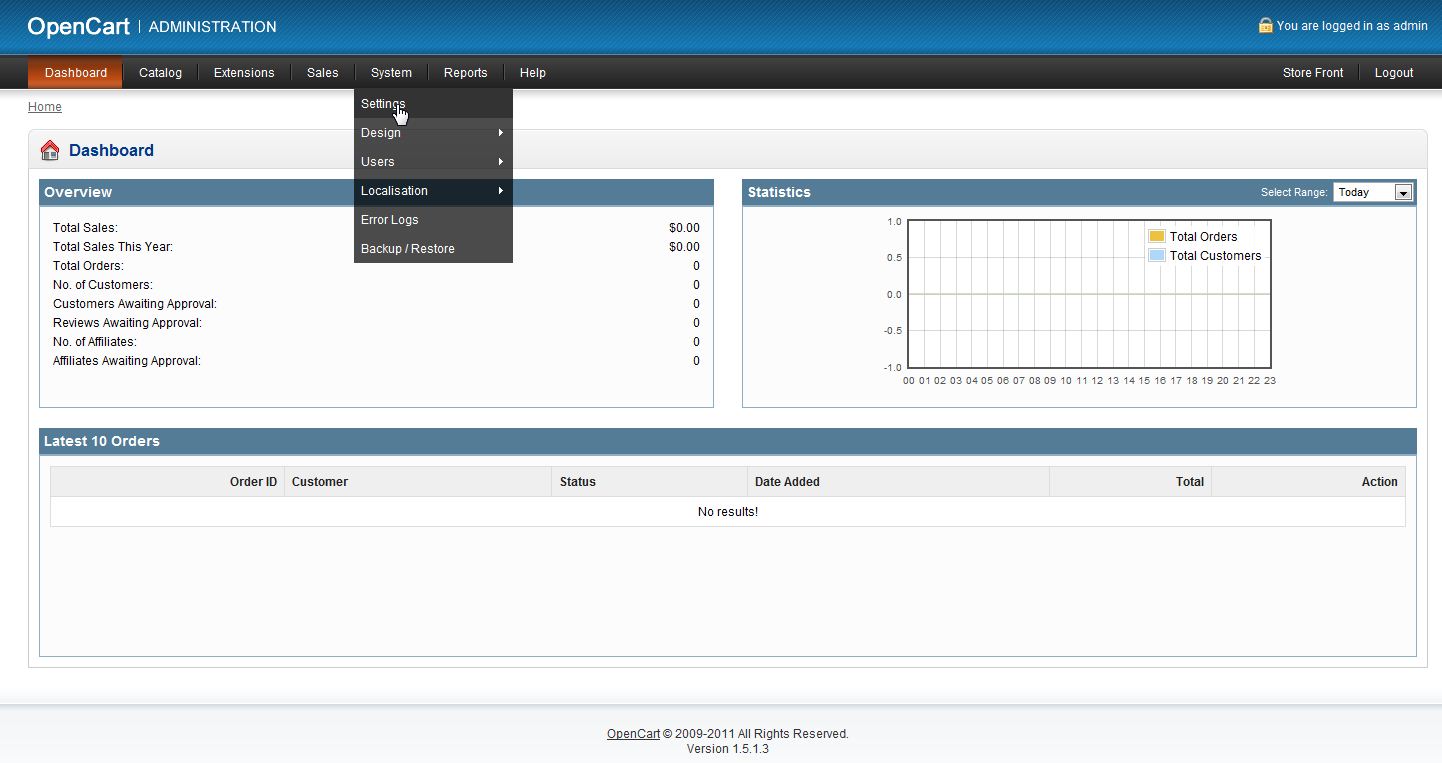The image size is (1442, 763).
Task: Click the OpenCart footer link
Action: pyautogui.click(x=633, y=734)
